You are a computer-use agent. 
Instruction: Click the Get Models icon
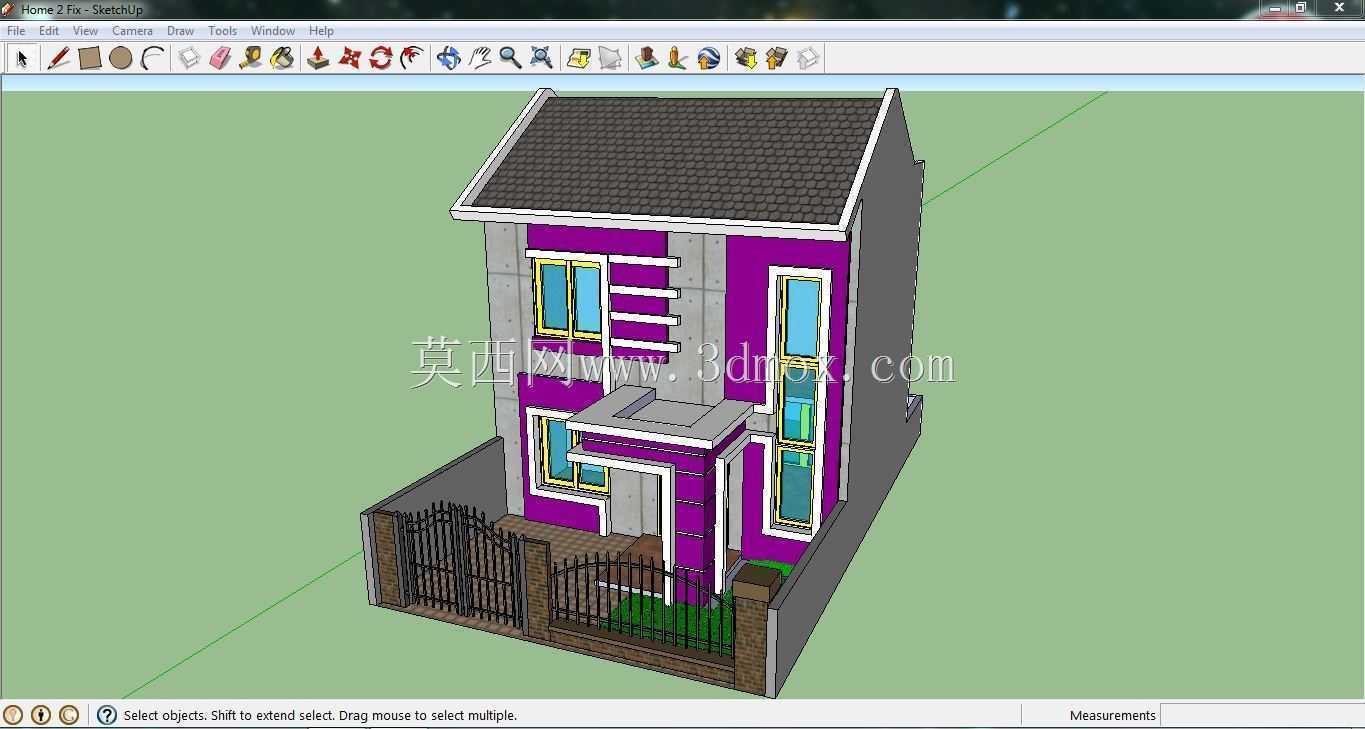[745, 58]
